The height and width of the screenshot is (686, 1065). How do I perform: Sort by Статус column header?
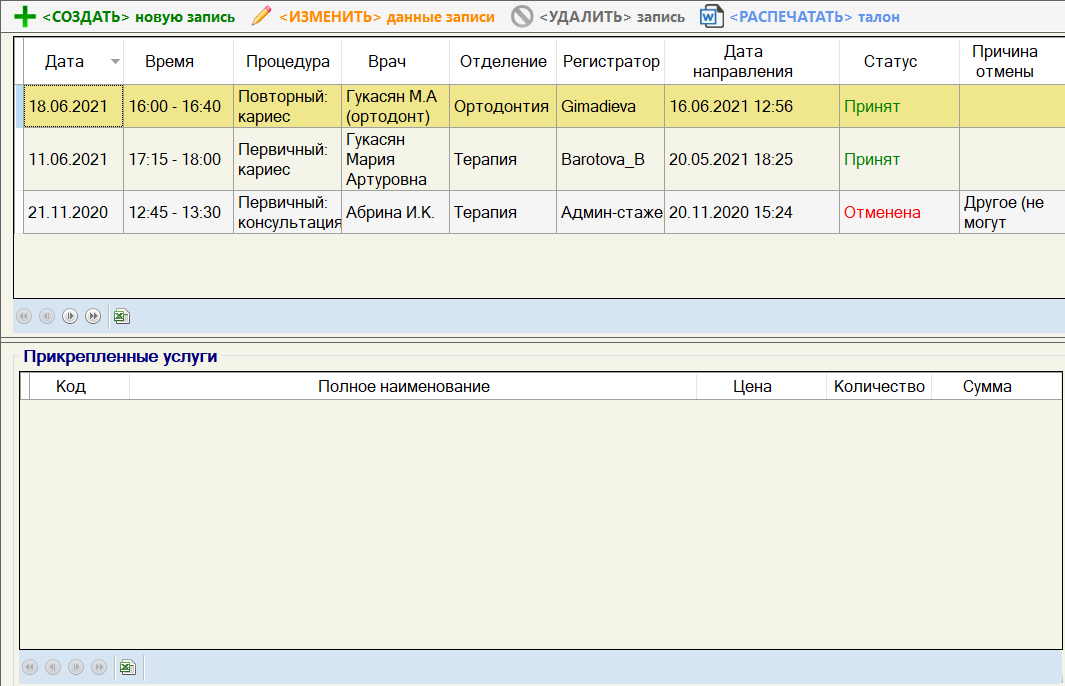click(x=890, y=62)
